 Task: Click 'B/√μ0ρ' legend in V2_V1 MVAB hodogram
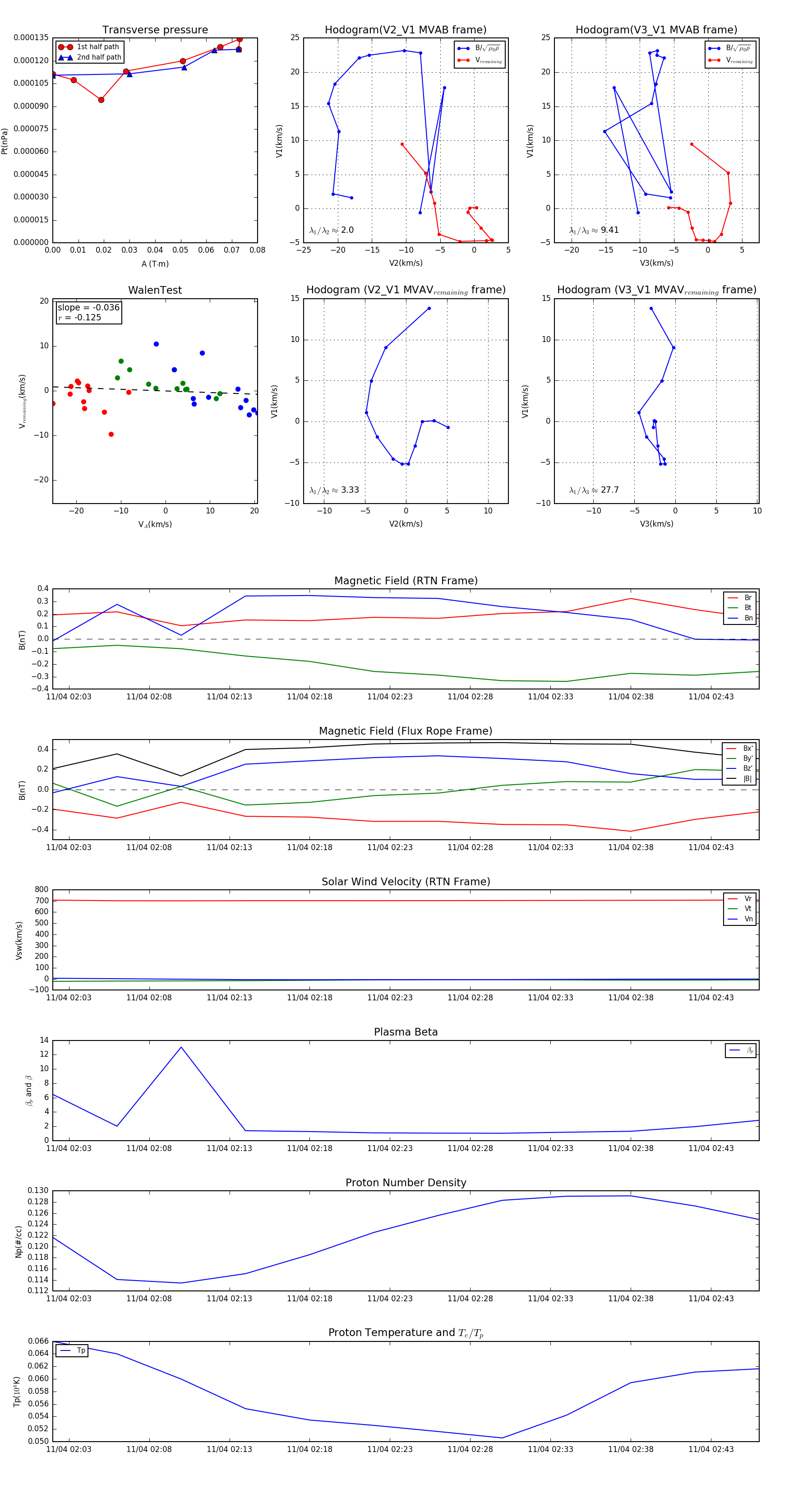pos(480,49)
